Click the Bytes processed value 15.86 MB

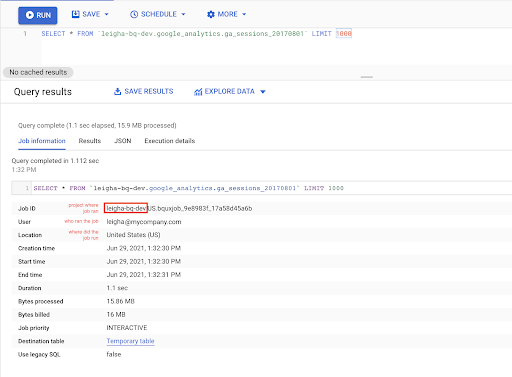point(121,301)
